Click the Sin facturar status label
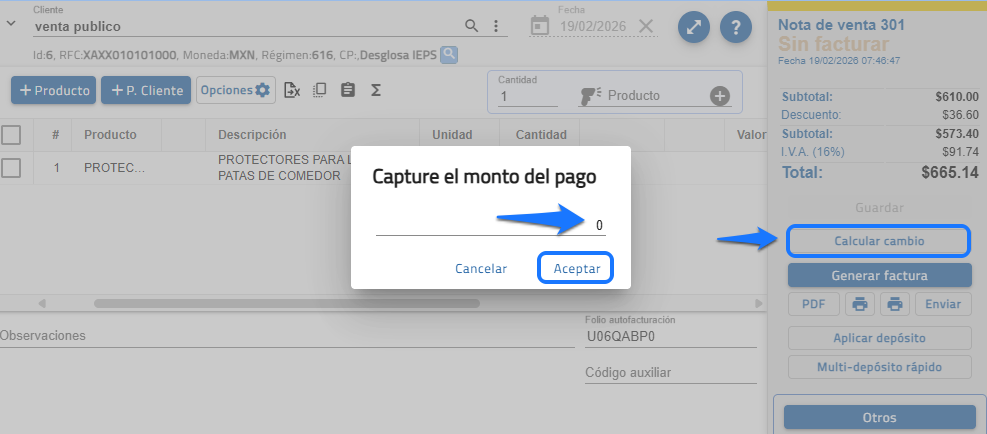Screen dimensions: 987x434 (x=833, y=44)
